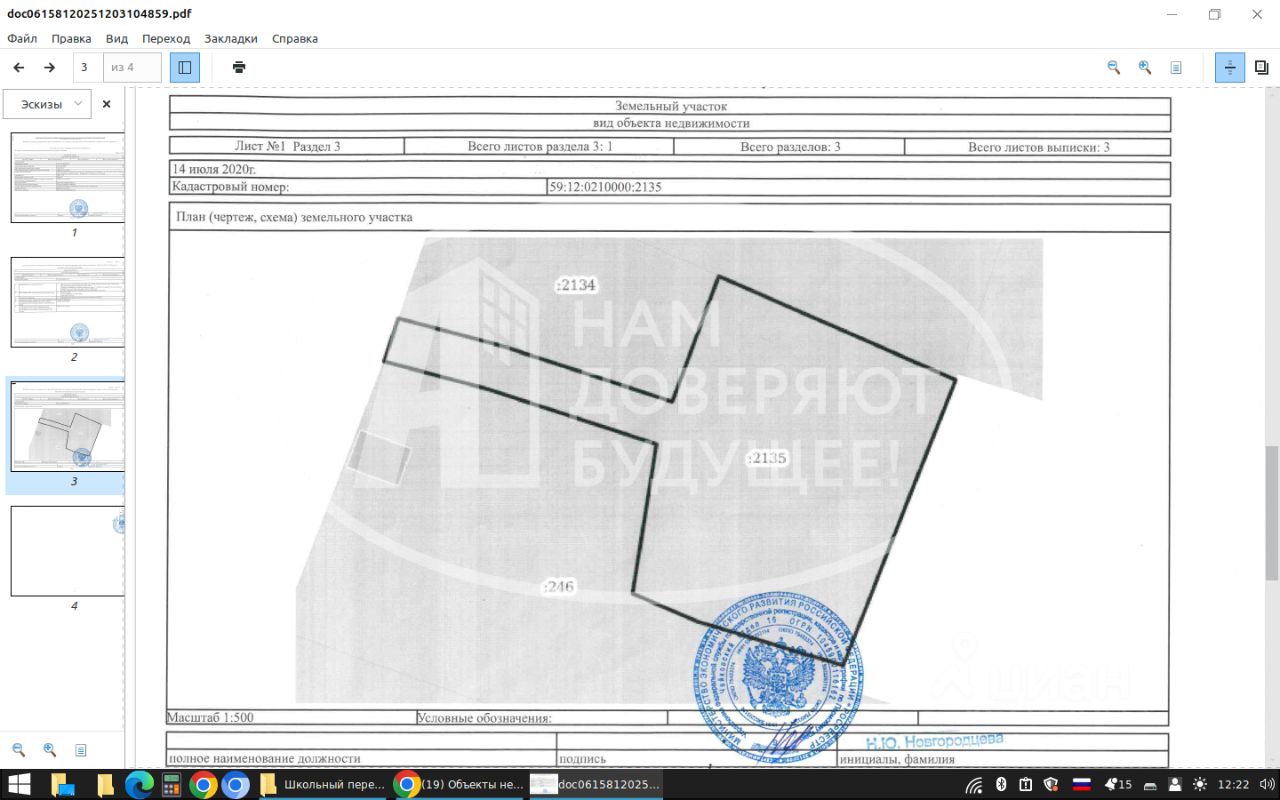Open the yellow folder icon beside File Explorer
Image resolution: width=1280 pixels, height=800 pixels.
(105, 784)
